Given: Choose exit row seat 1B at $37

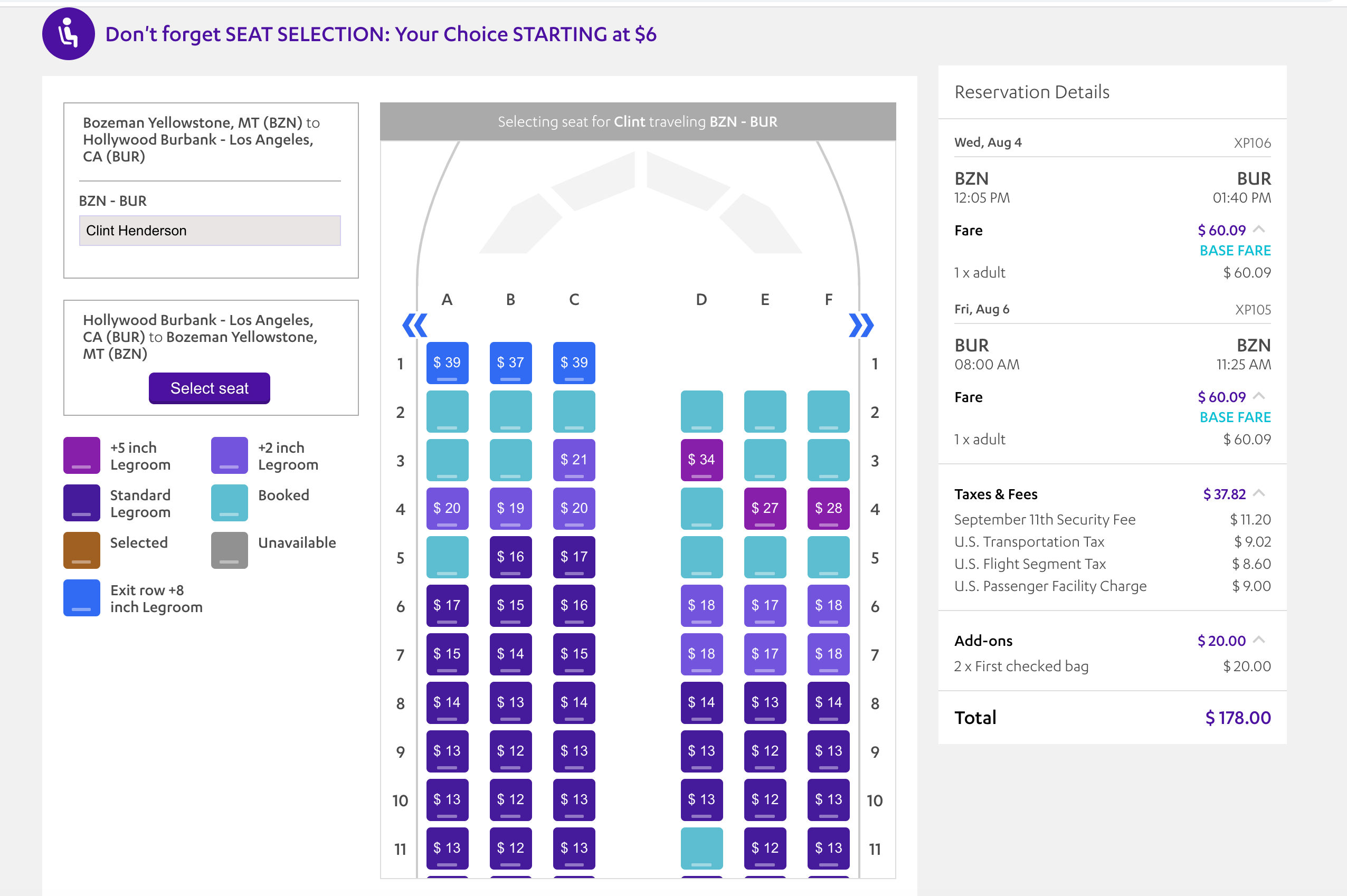Looking at the screenshot, I should [x=510, y=363].
